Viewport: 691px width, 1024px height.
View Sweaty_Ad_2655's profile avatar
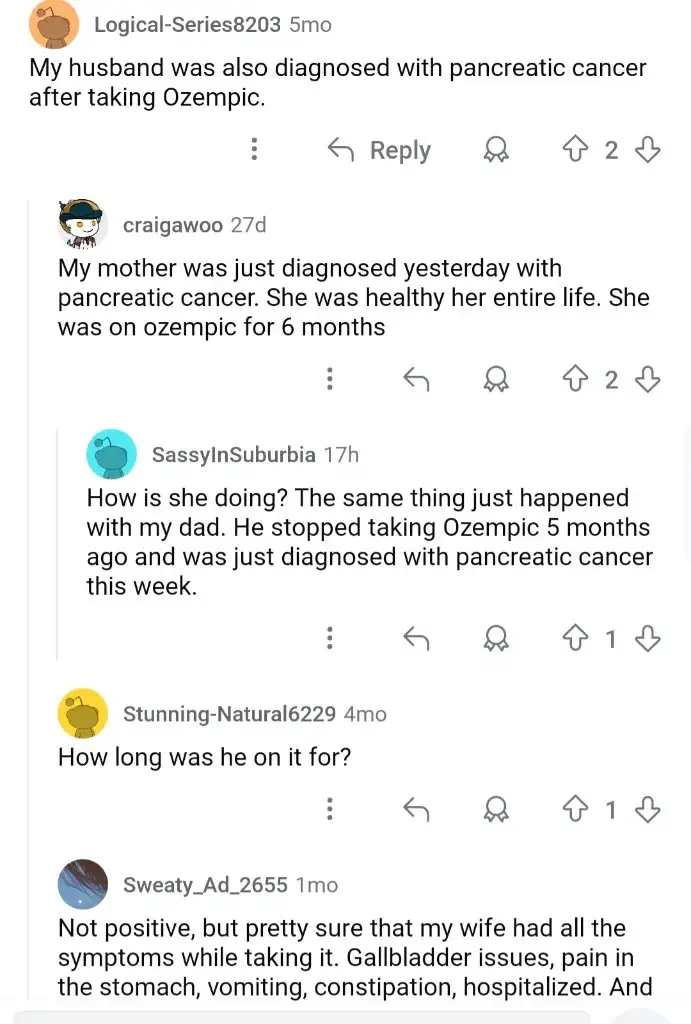(83, 885)
